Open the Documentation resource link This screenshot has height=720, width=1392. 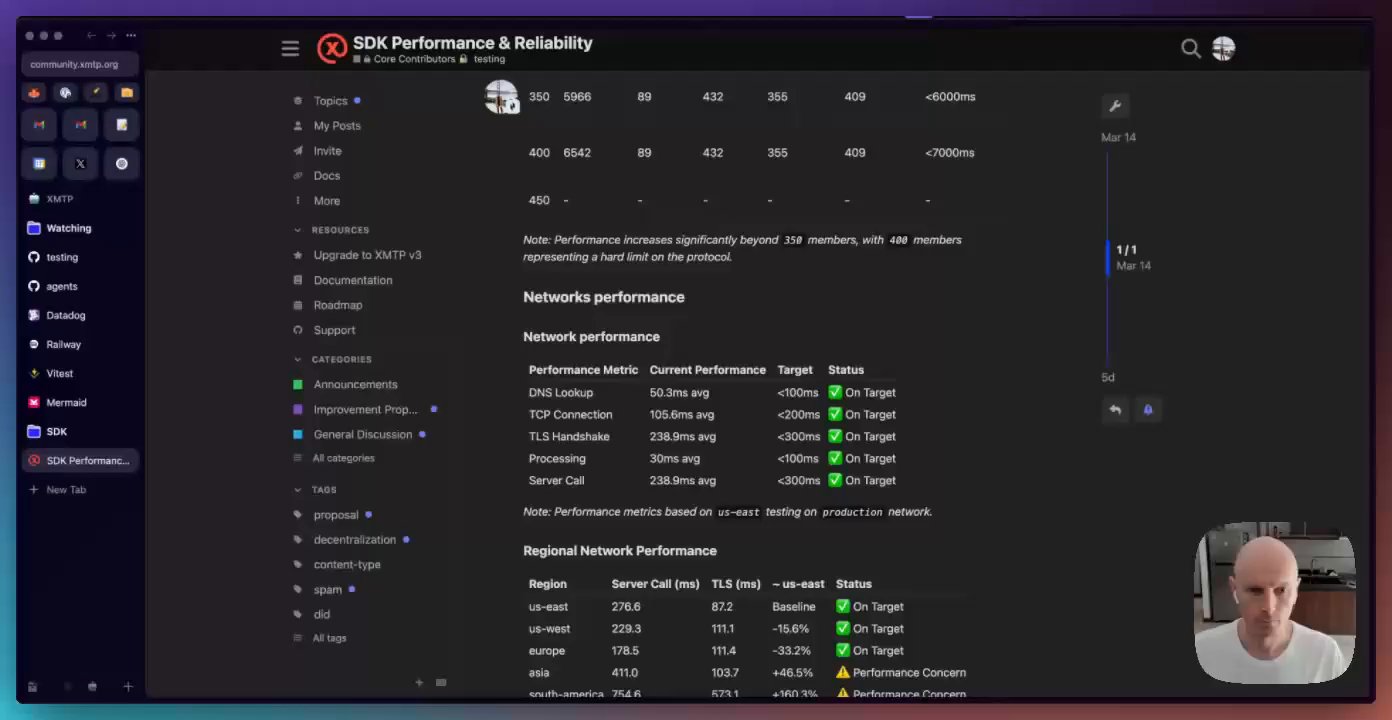click(352, 280)
